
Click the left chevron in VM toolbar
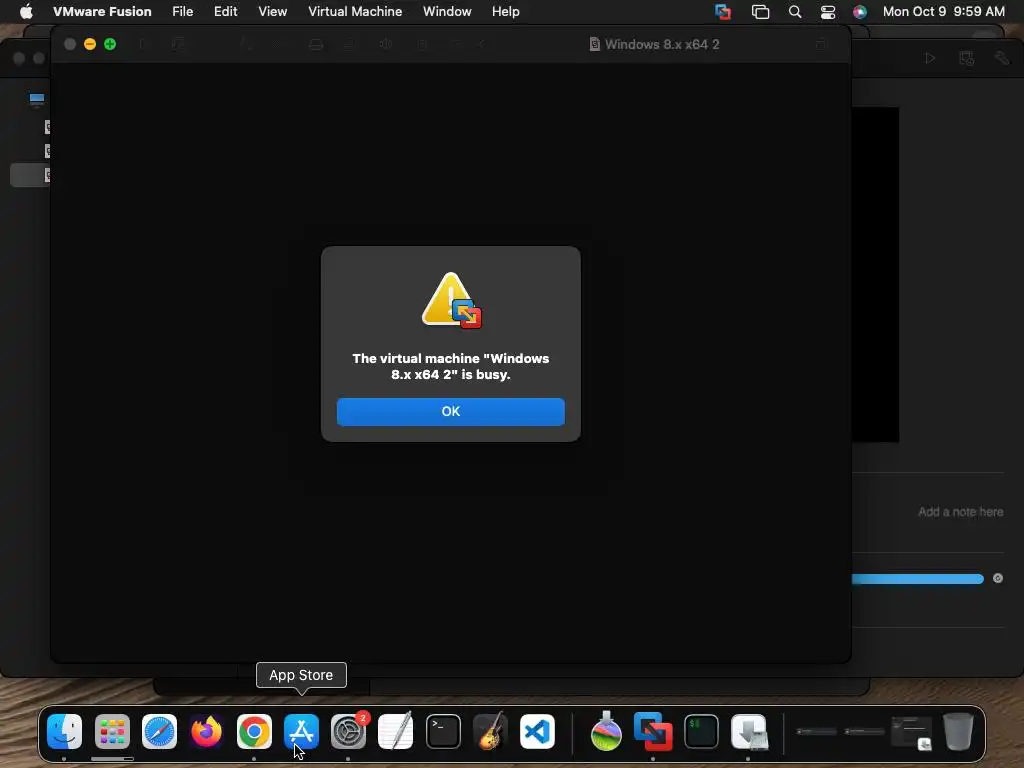point(481,44)
